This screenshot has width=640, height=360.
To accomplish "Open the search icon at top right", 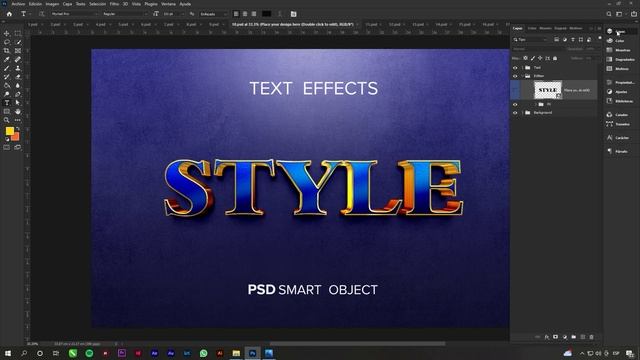I will pyautogui.click(x=609, y=14).
